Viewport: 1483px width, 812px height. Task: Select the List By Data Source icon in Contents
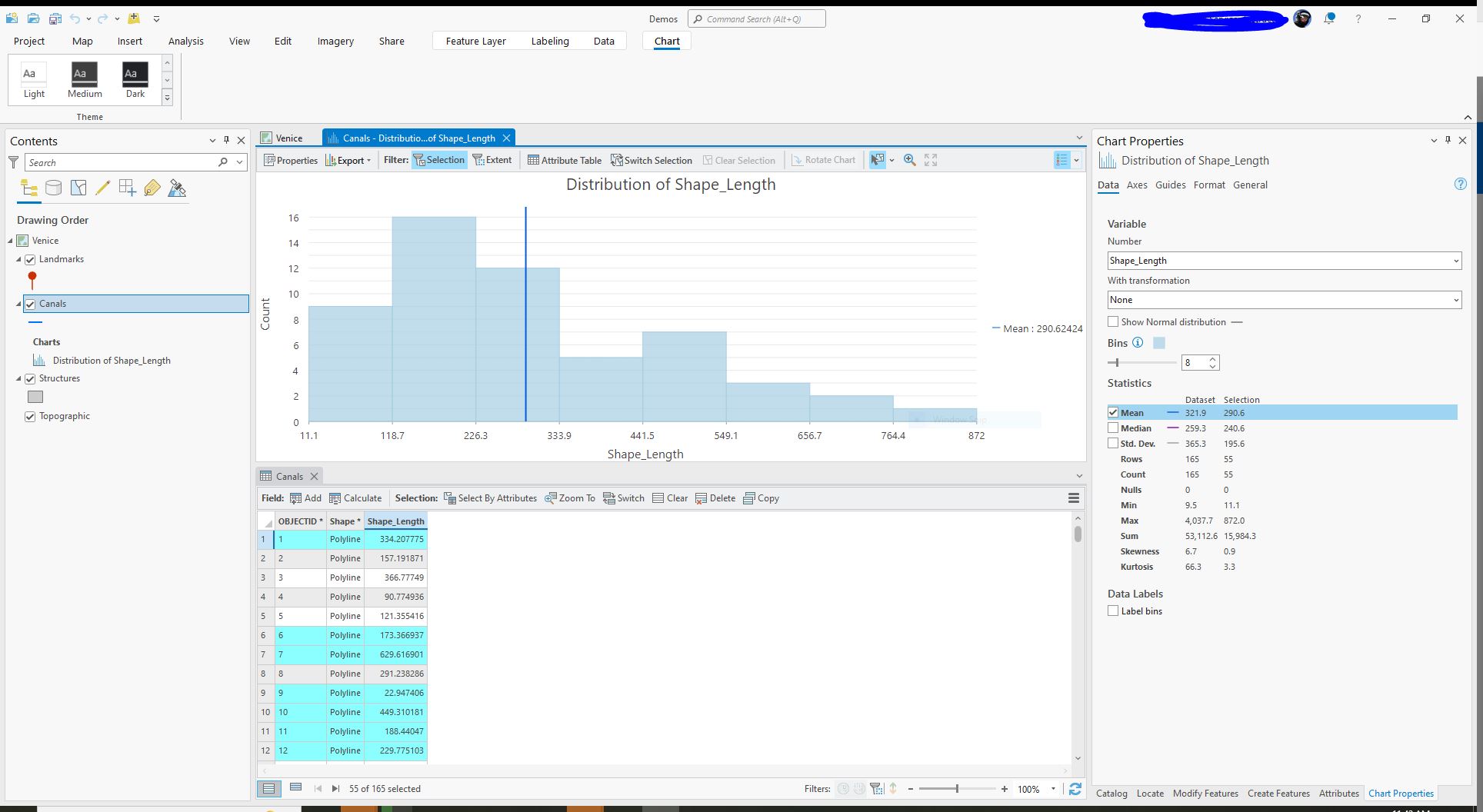(x=53, y=187)
